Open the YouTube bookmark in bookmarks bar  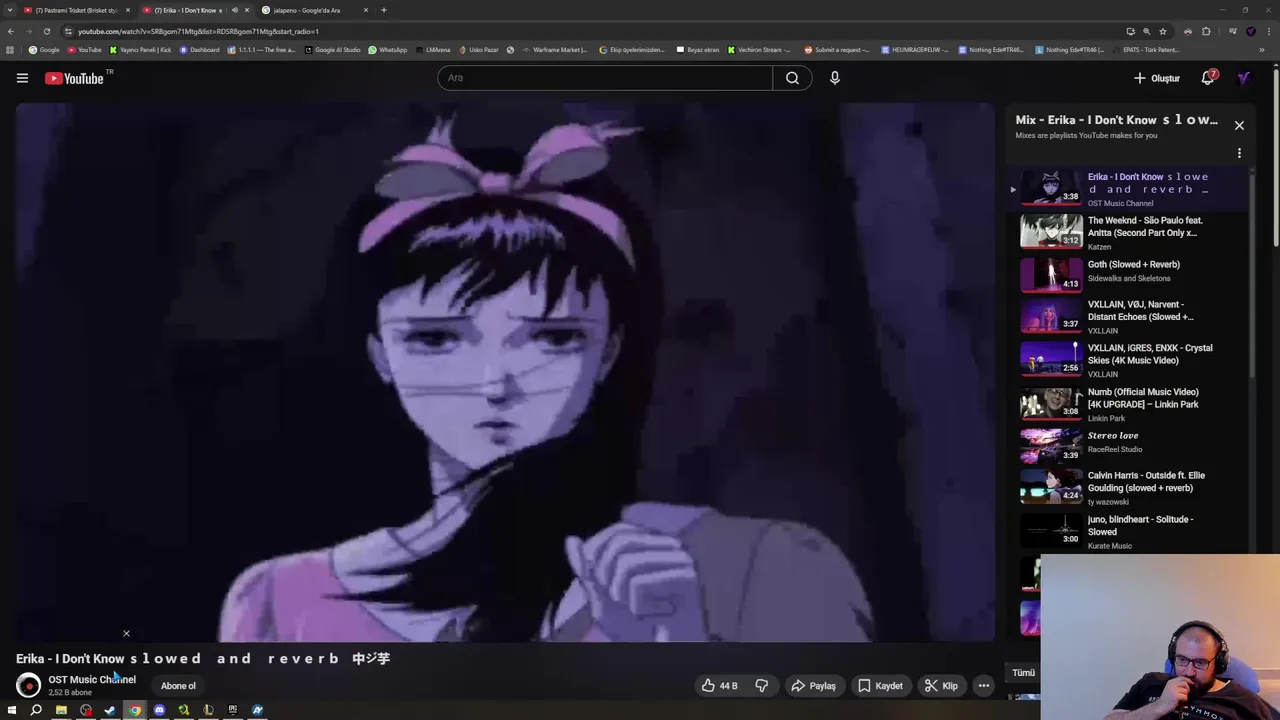click(84, 50)
